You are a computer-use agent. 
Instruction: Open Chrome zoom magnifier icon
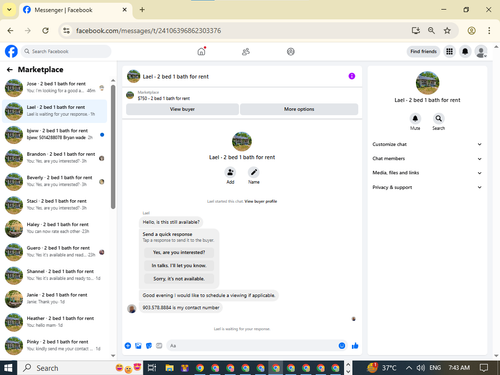[431, 31]
